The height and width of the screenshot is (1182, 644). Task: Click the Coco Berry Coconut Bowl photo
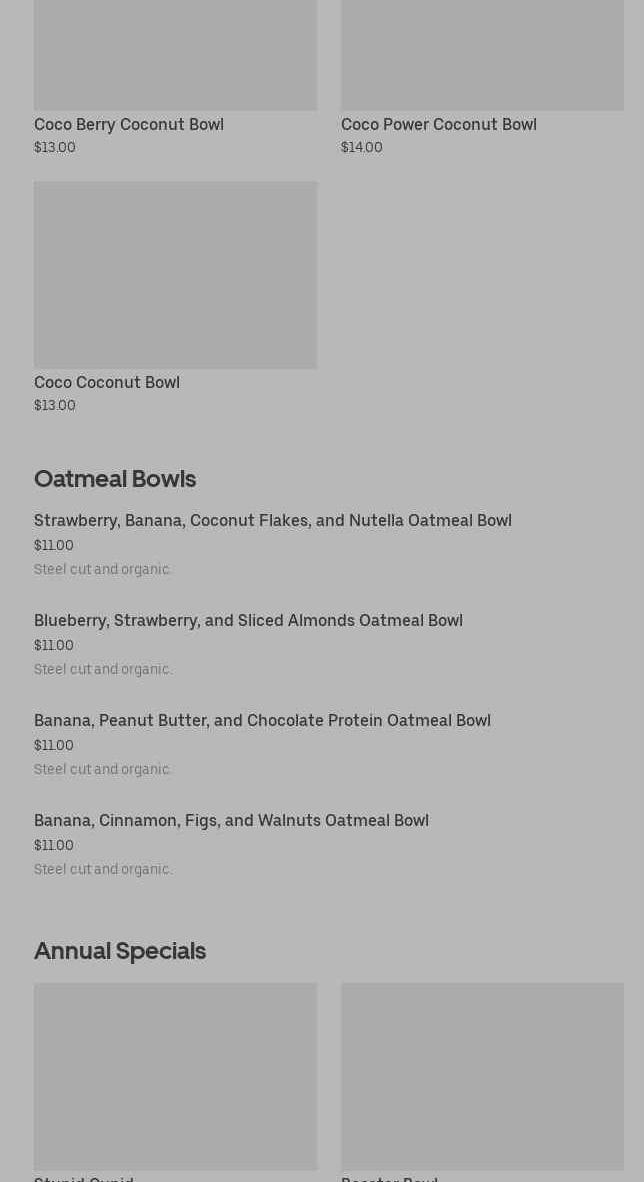(x=175, y=55)
